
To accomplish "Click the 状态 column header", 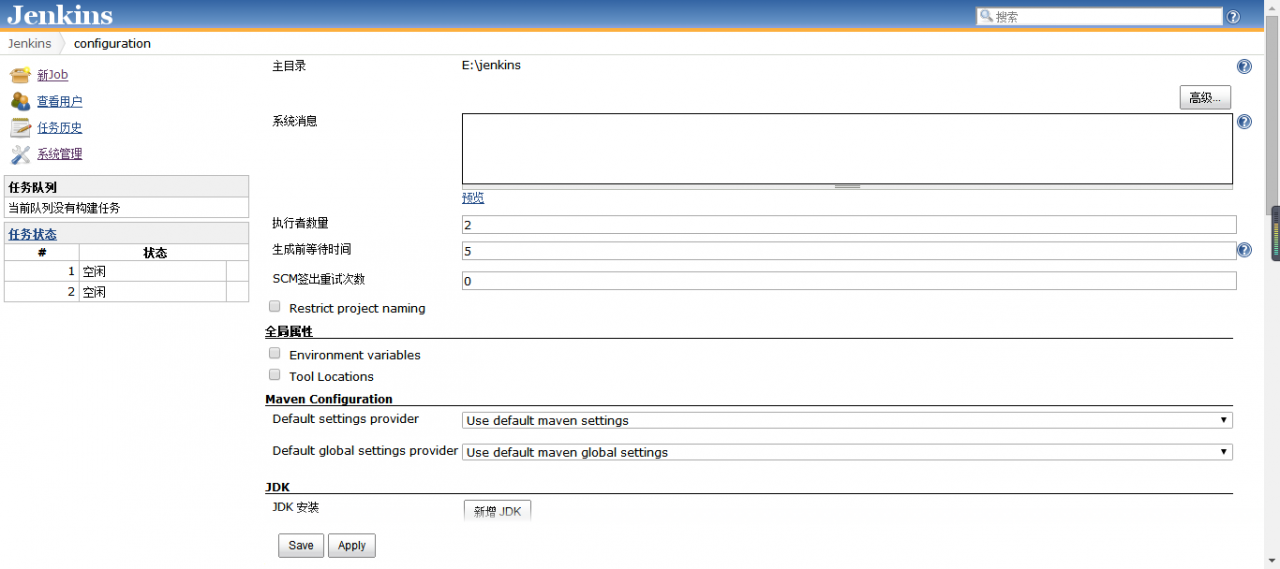I will (x=155, y=253).
